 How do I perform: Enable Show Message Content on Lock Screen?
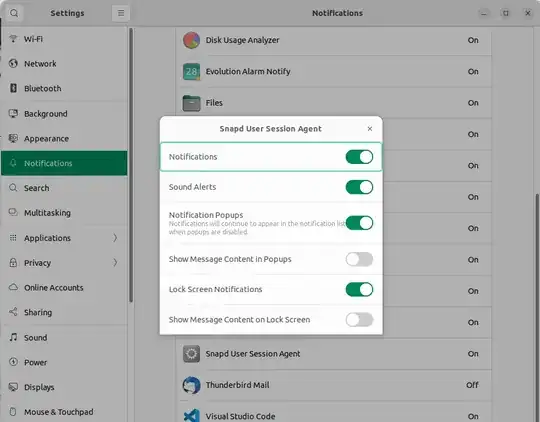pyautogui.click(x=359, y=320)
